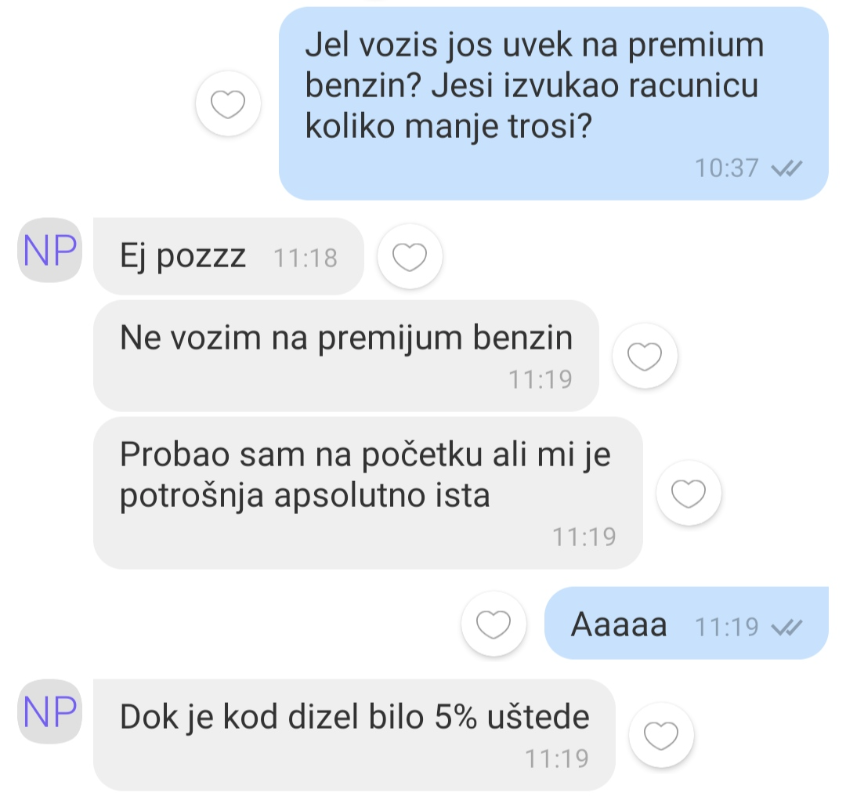The height and width of the screenshot is (800, 846).
Task: Tap the 11:19 timestamp on dizel message
Action: point(557,759)
